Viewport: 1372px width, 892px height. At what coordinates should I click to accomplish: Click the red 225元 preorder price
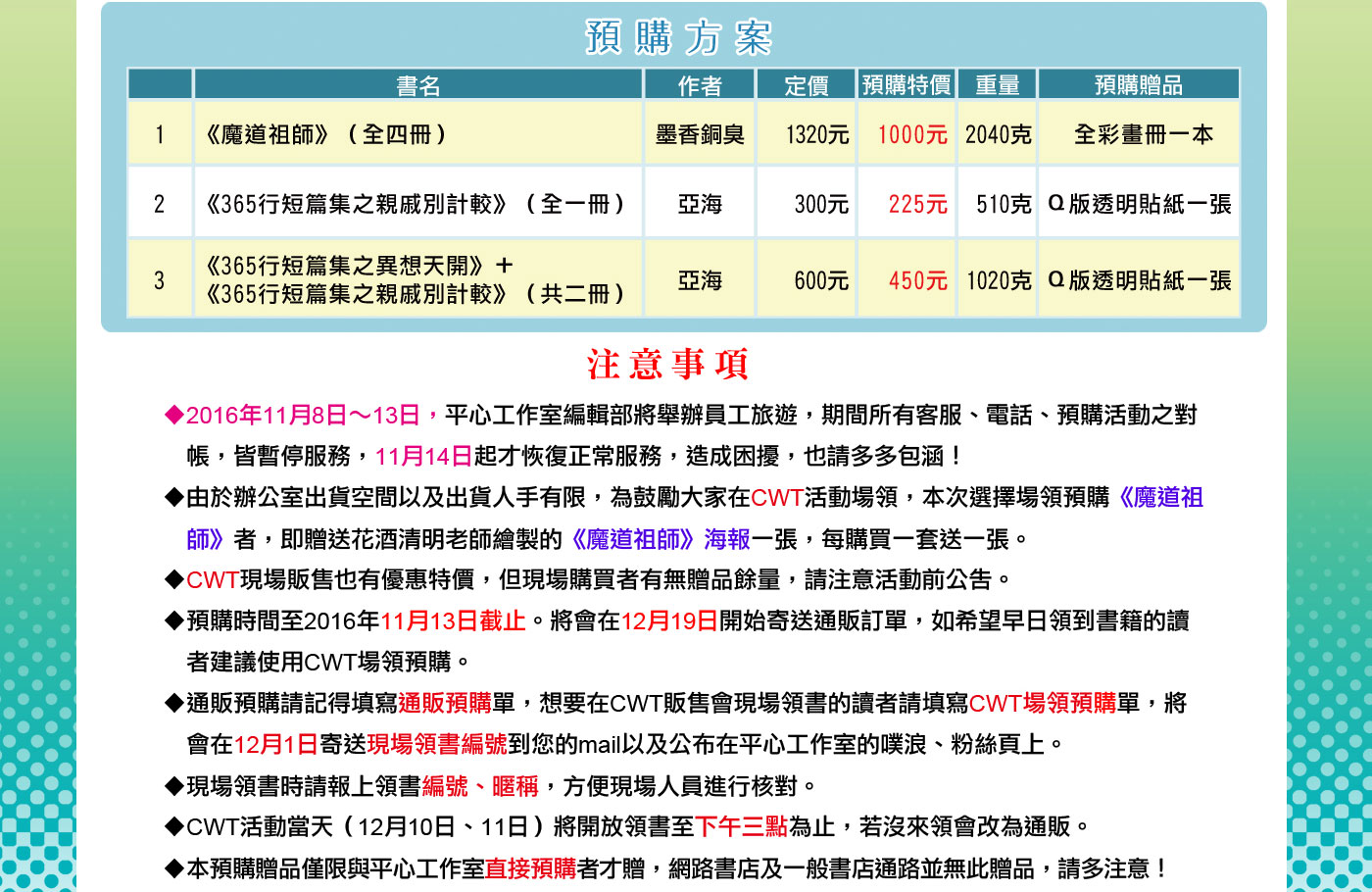(917, 204)
